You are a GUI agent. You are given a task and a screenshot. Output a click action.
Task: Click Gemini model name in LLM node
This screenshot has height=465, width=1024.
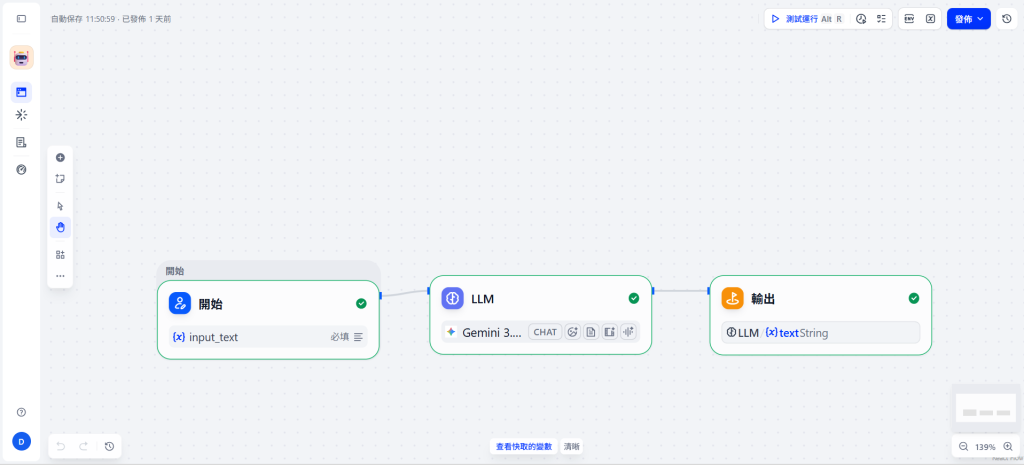(492, 332)
